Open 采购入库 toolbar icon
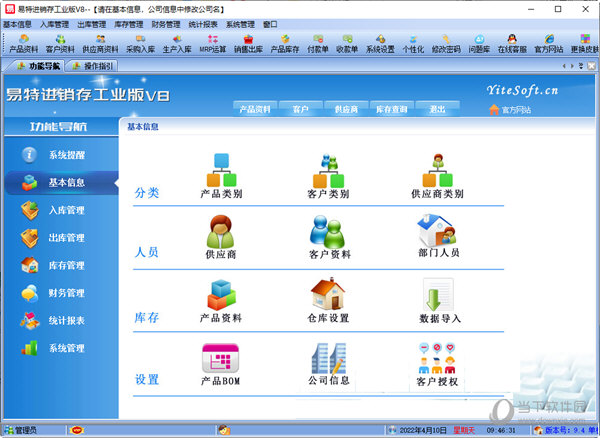This screenshot has width=600, height=438. click(x=140, y=44)
